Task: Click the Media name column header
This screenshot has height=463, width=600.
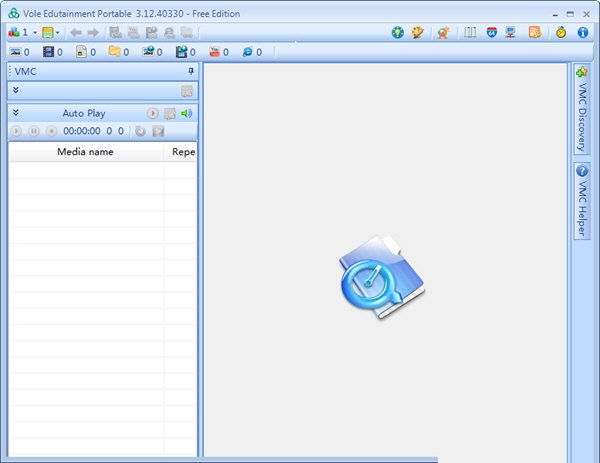Action: [x=86, y=152]
